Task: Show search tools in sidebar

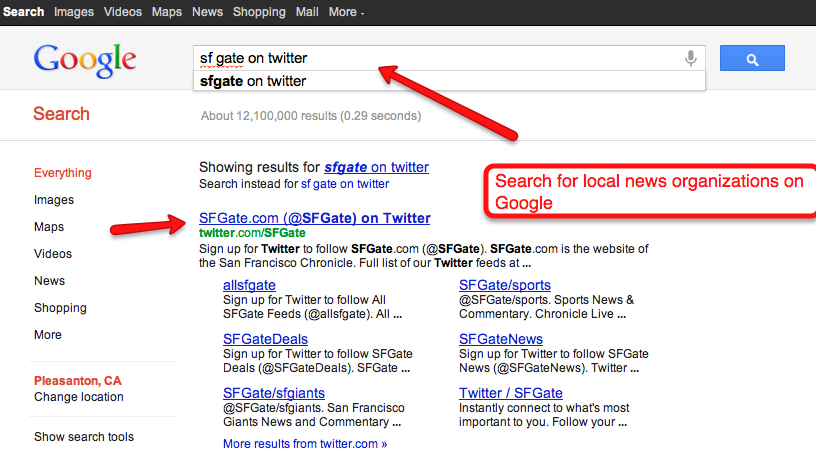Action: tap(84, 437)
